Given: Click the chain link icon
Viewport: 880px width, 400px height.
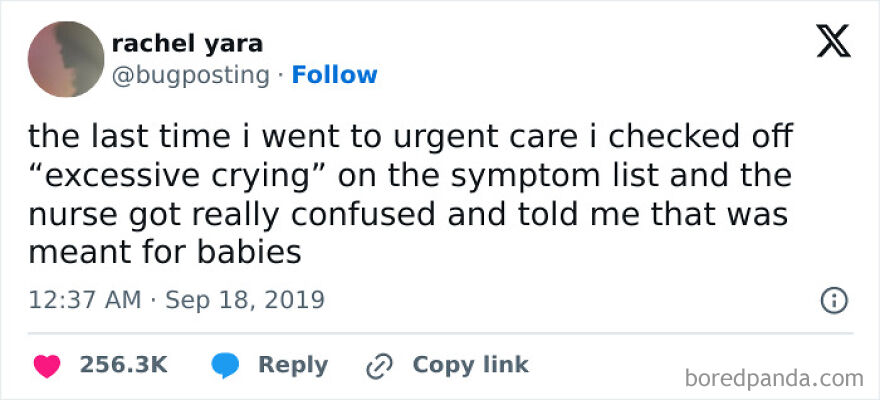Looking at the screenshot, I should tap(379, 365).
